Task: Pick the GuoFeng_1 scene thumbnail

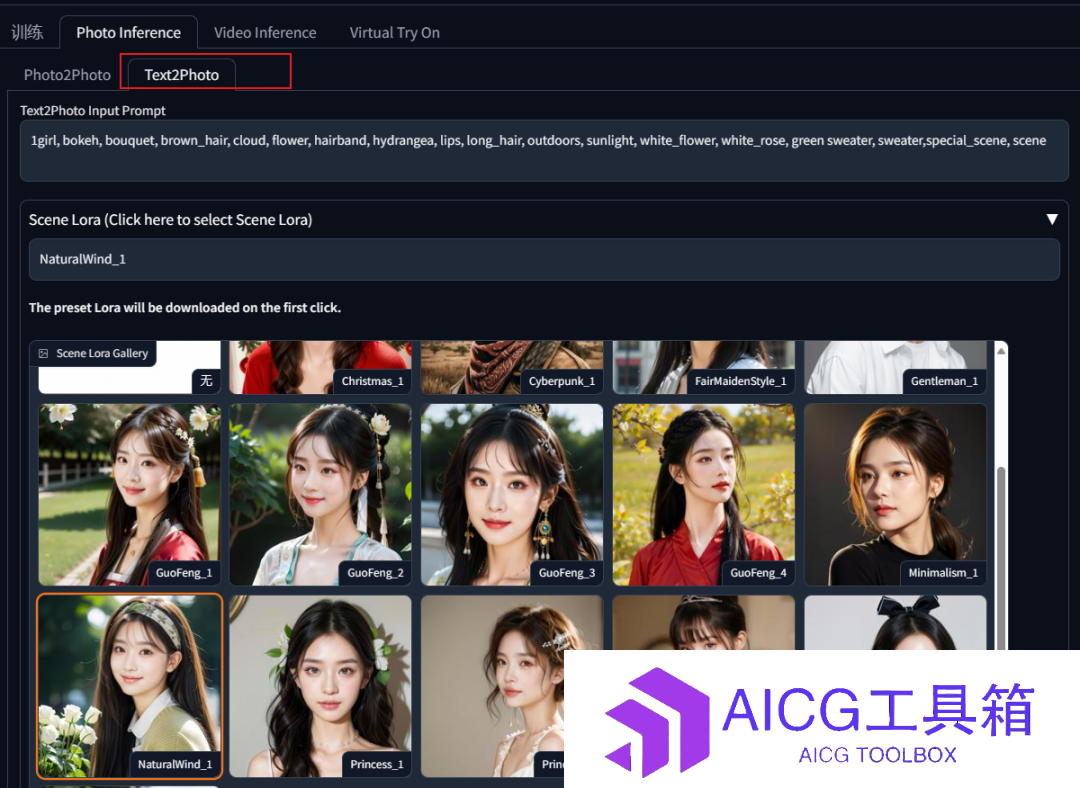Action: point(129,495)
